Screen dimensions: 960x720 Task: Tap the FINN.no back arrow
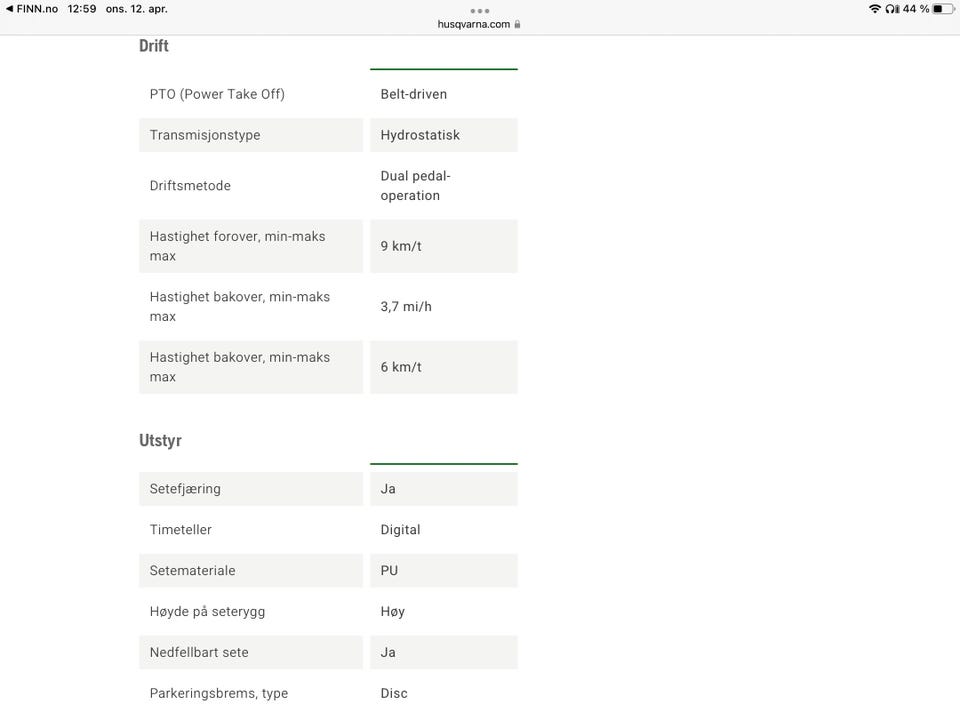click(x=9, y=9)
